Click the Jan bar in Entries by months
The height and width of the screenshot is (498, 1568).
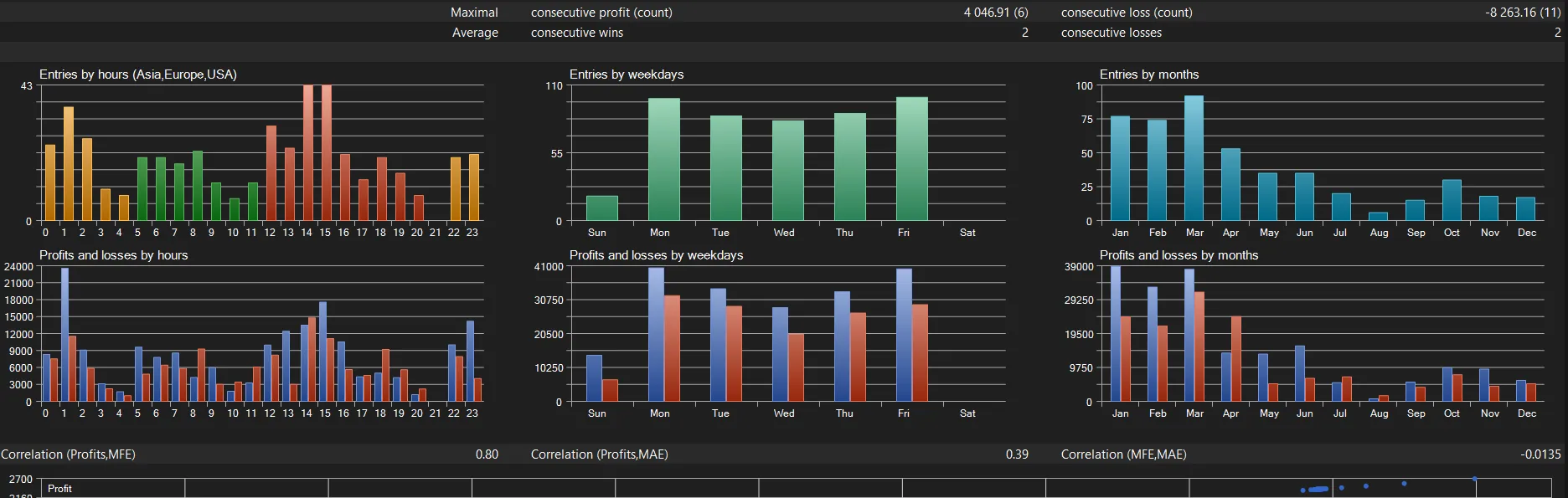tap(1120, 168)
